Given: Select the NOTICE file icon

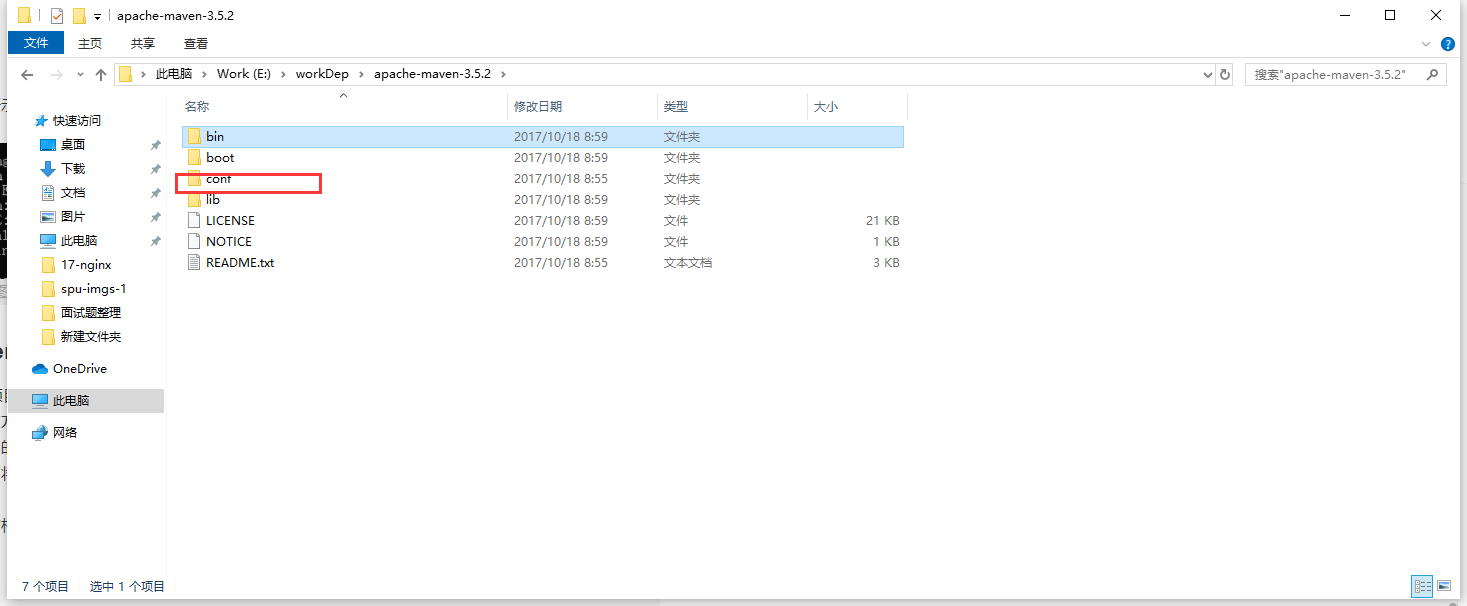Looking at the screenshot, I should pyautogui.click(x=195, y=241).
